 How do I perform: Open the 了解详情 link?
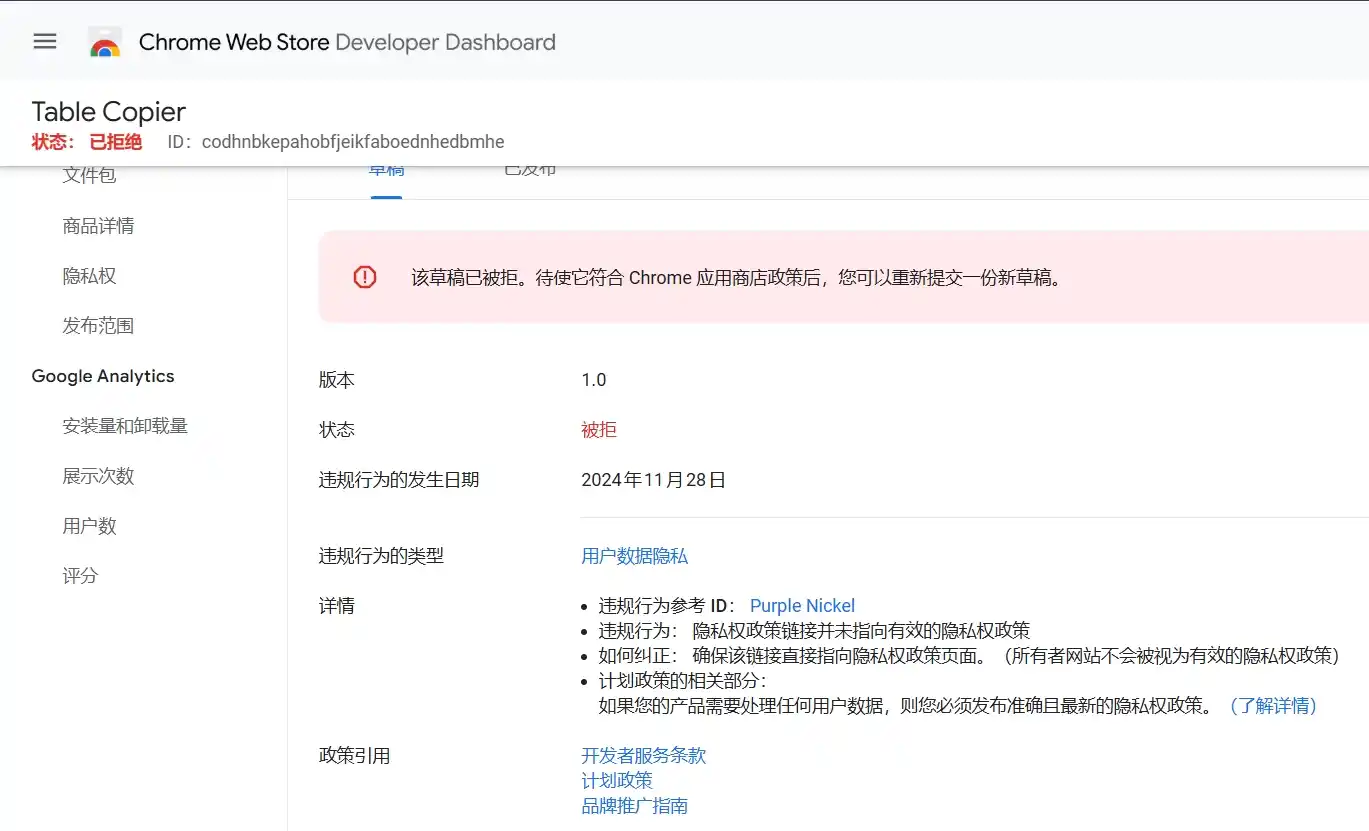coord(1273,706)
